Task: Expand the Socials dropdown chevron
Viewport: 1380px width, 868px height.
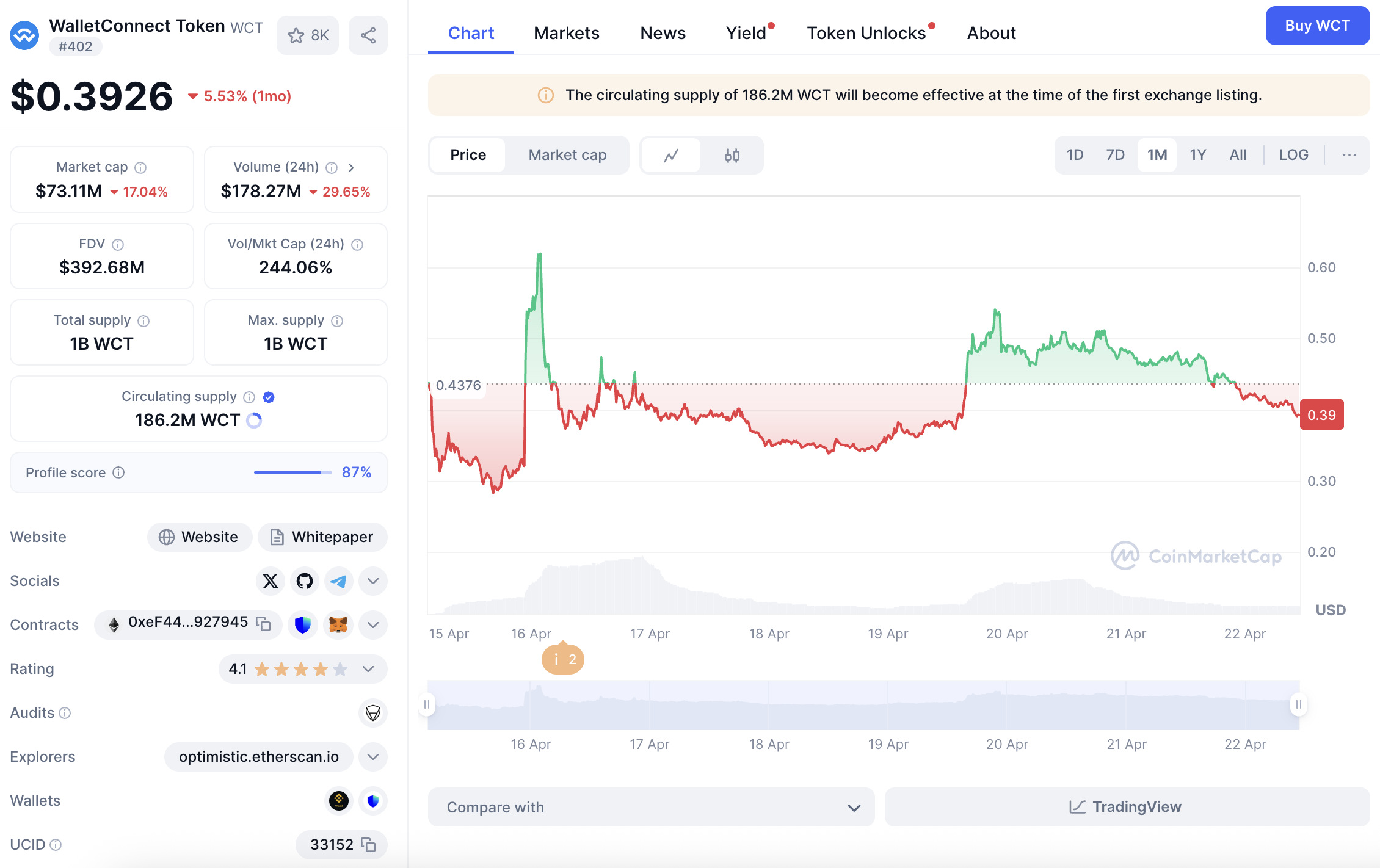Action: [373, 580]
